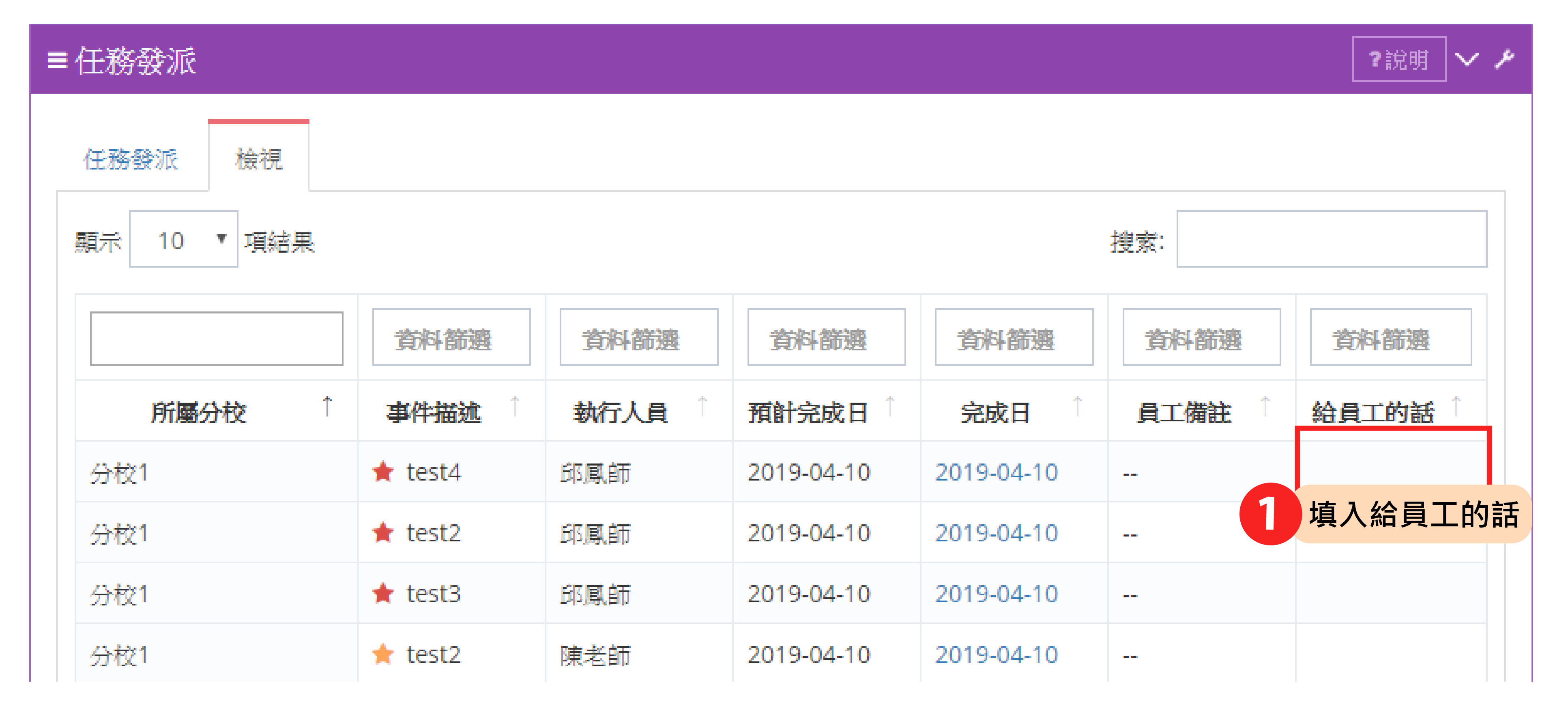Click the red star next to test4
Viewport: 1568px width, 706px height.
(383, 472)
